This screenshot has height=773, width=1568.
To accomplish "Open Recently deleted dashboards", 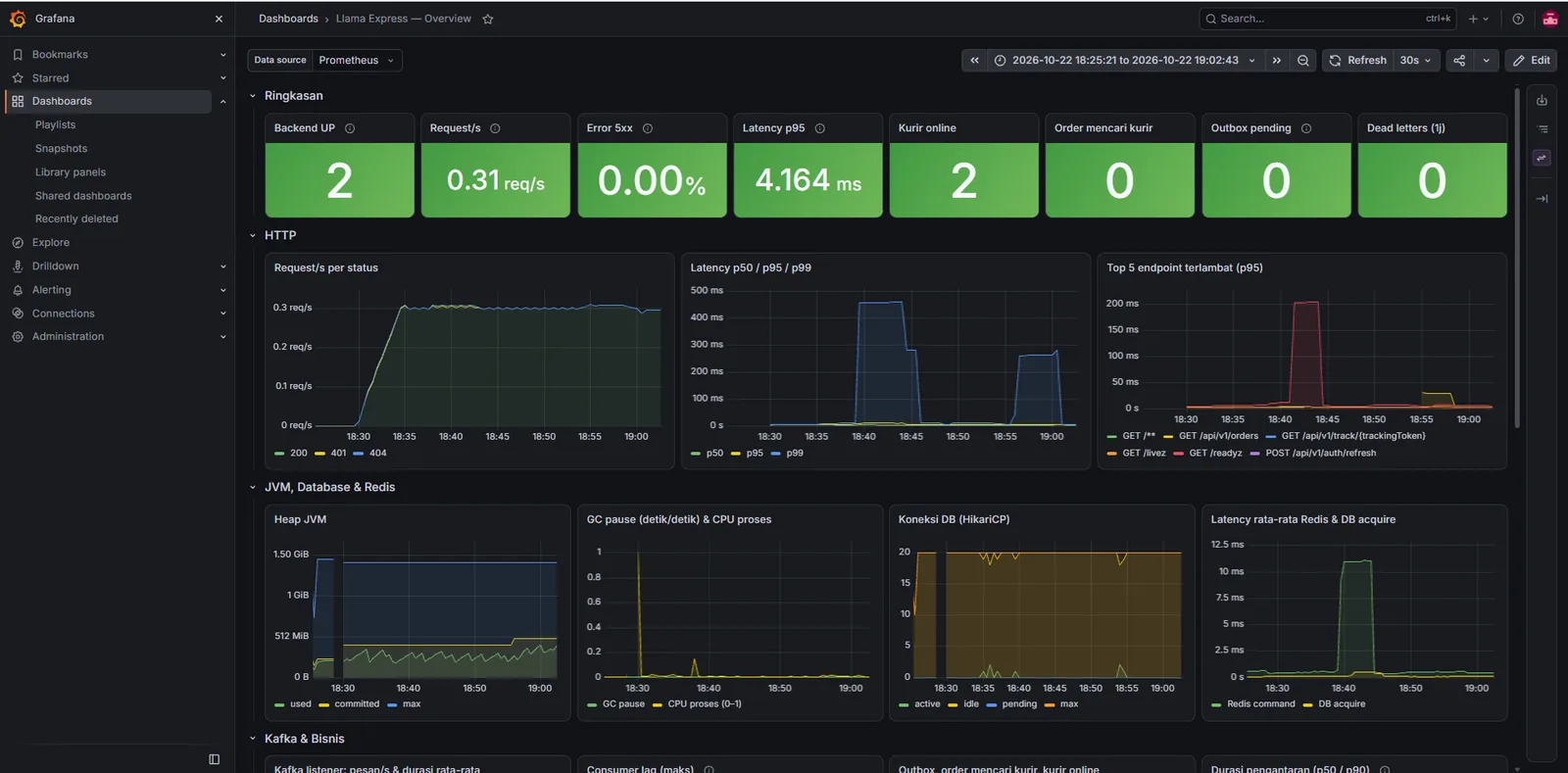I will point(76,219).
